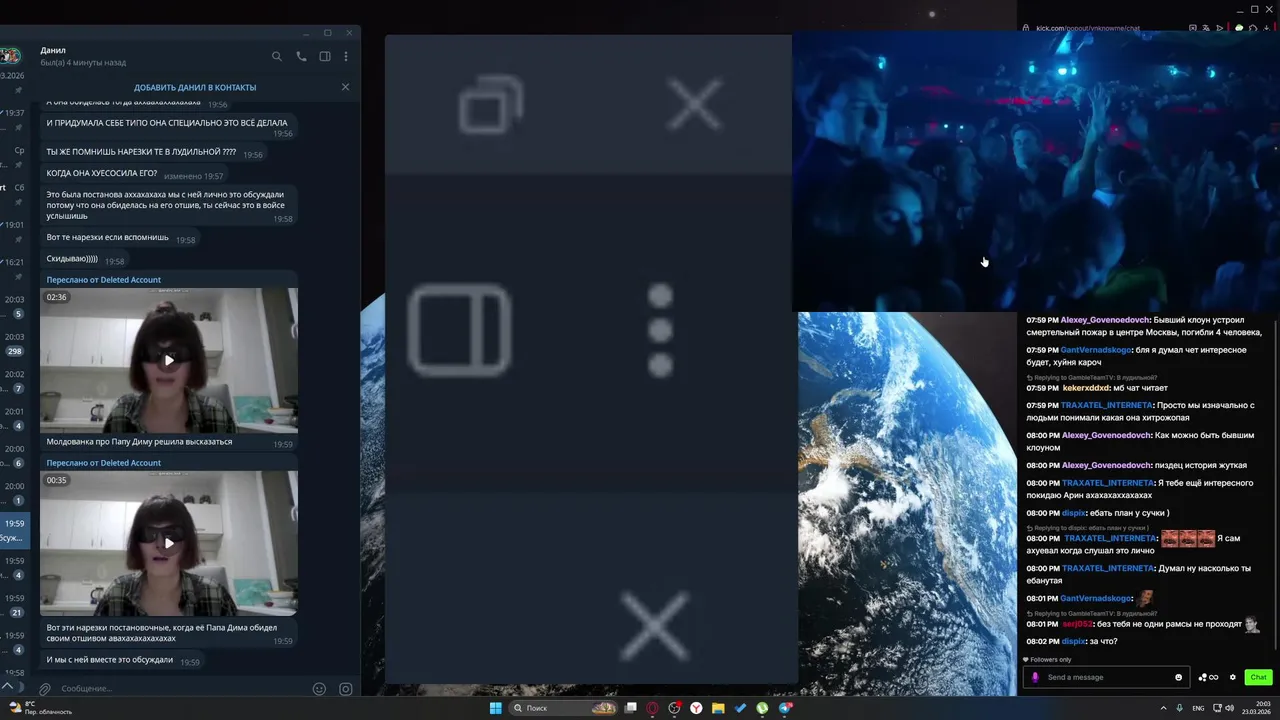Click username GantVernadskogo at 07:59 PM
The width and height of the screenshot is (1280, 720).
coord(1096,350)
